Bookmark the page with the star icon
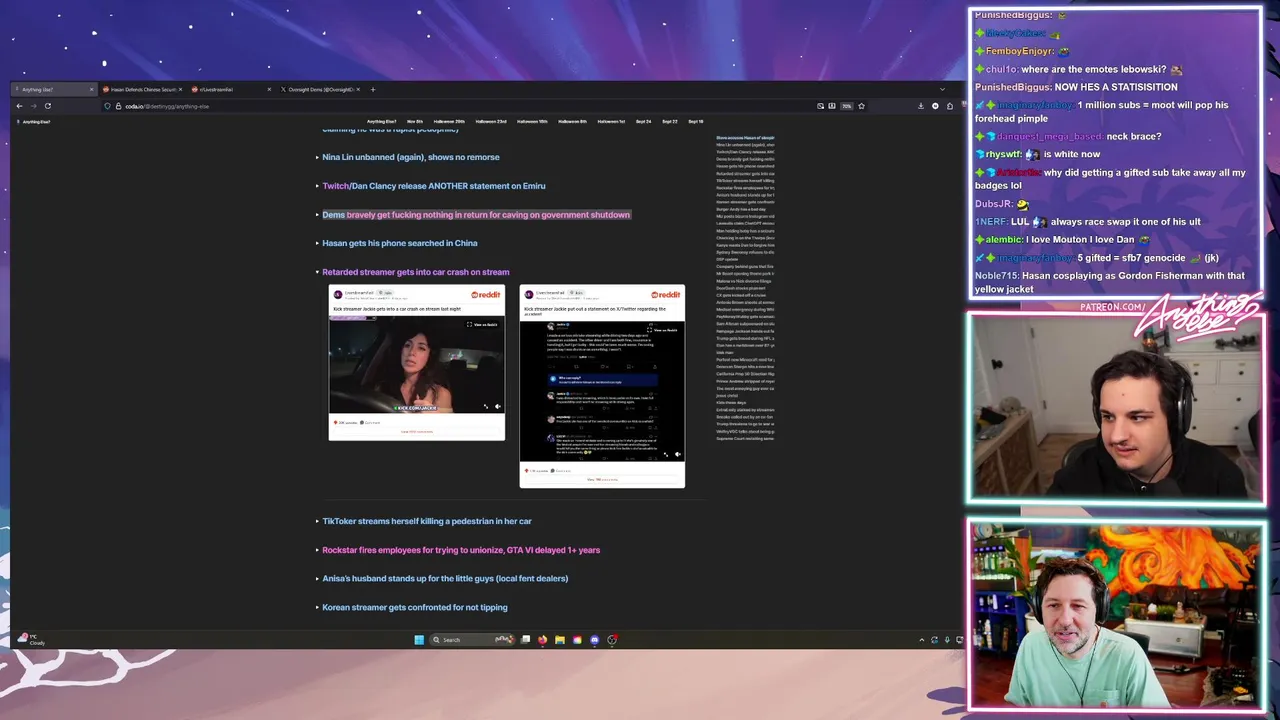The width and height of the screenshot is (1280, 720). [x=861, y=106]
